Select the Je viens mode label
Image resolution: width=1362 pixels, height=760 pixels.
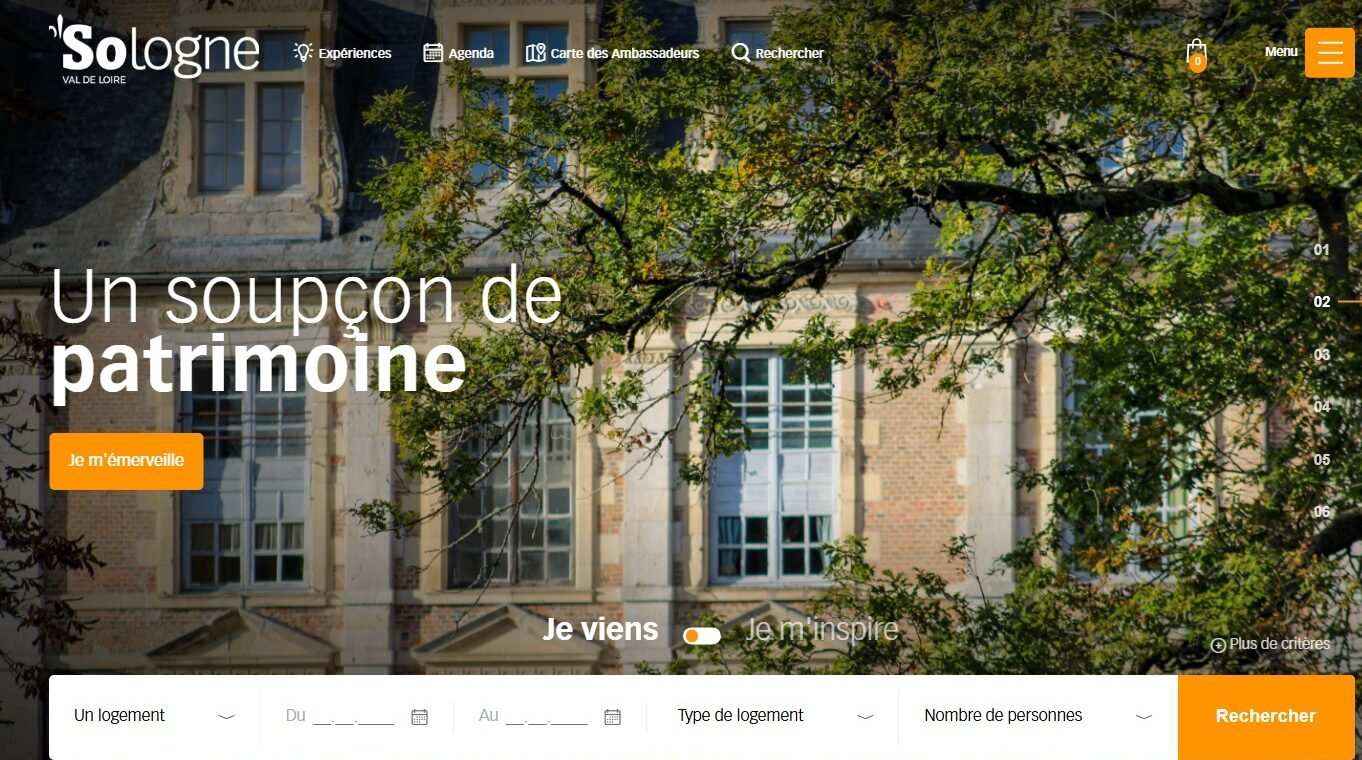600,629
